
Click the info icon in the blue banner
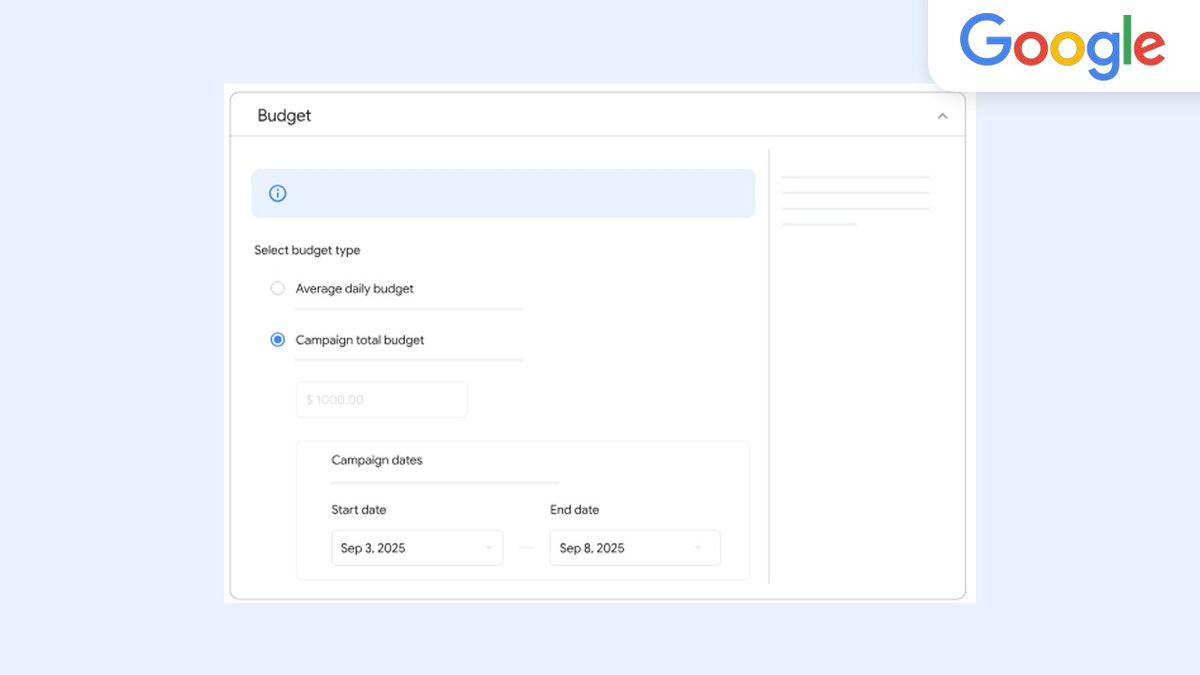[277, 193]
